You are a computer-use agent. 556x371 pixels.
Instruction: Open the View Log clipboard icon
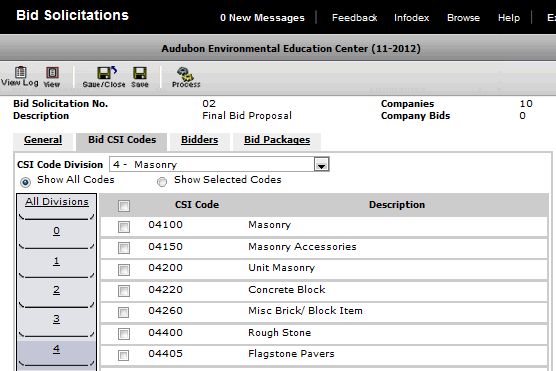coord(20,72)
